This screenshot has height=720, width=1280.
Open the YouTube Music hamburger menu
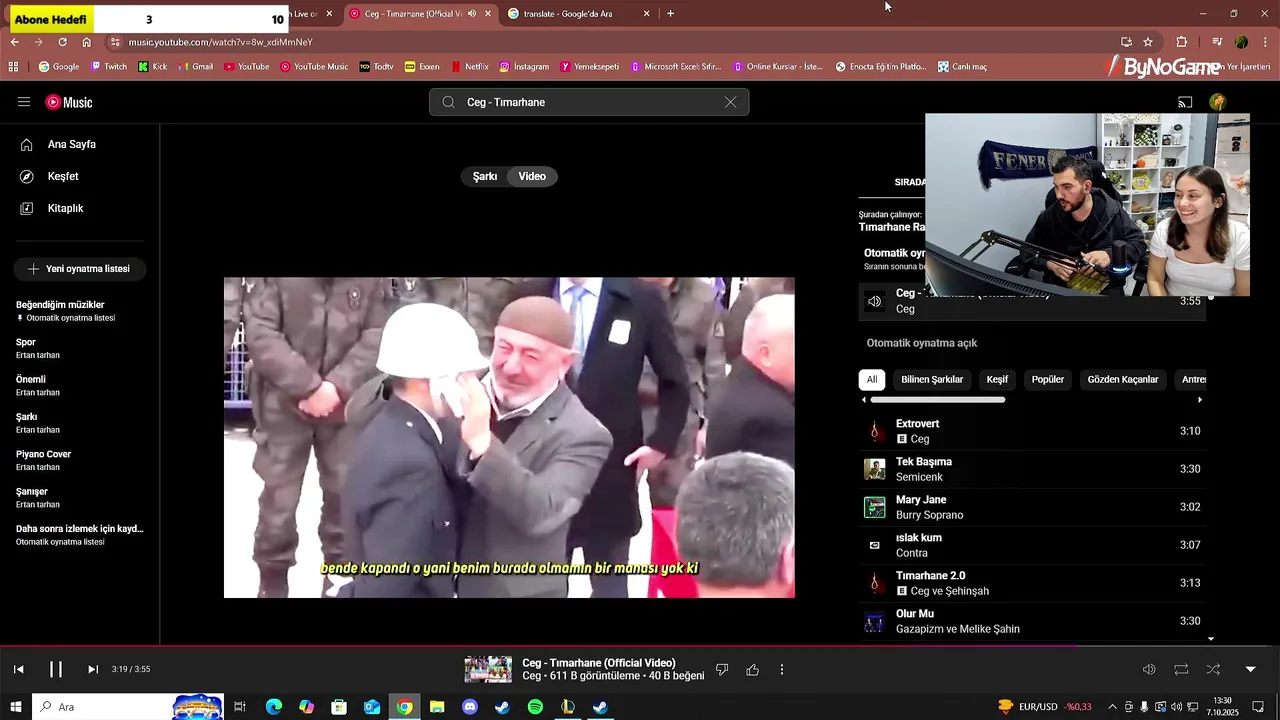point(24,102)
